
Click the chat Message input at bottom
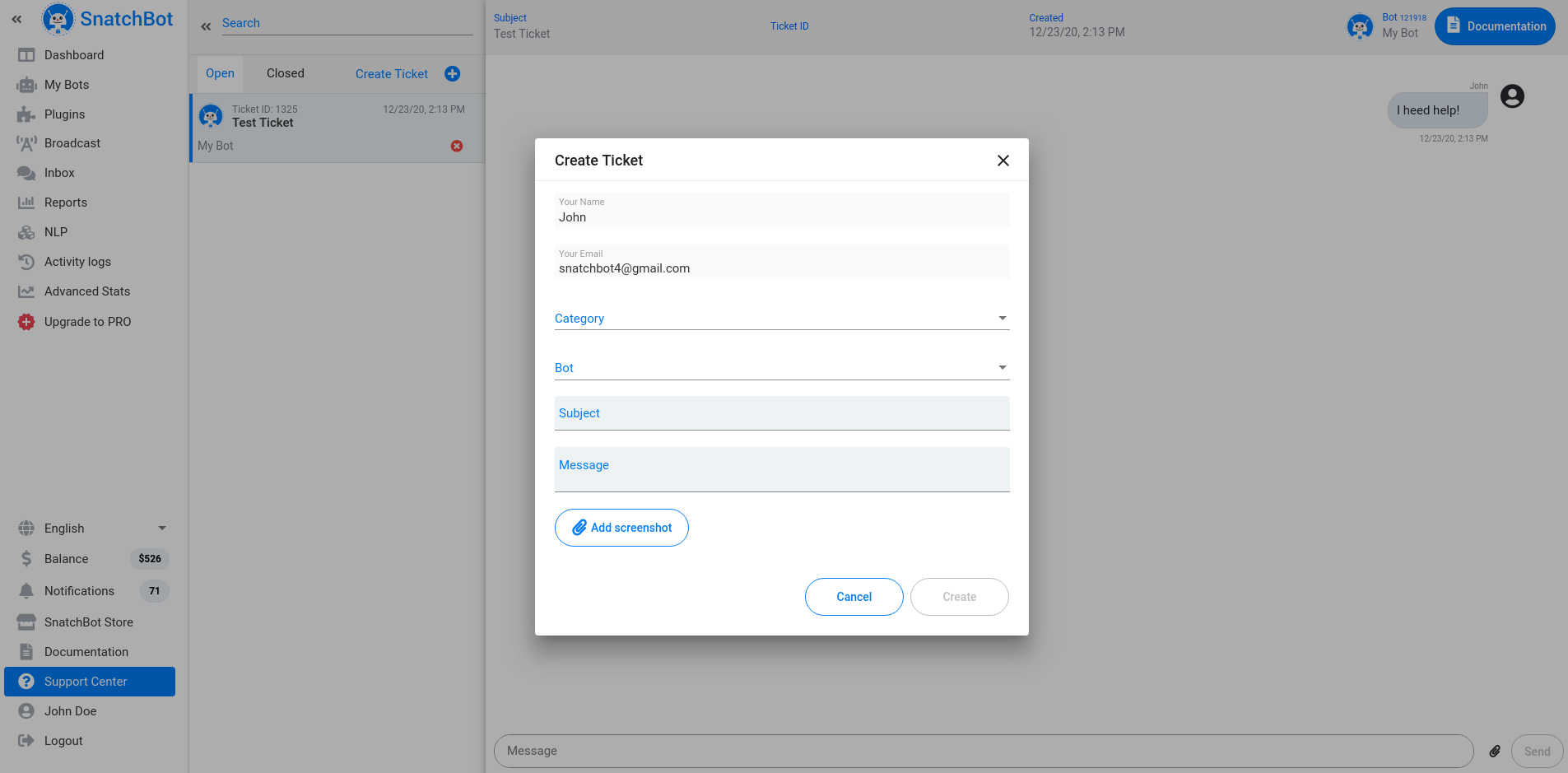tap(984, 751)
